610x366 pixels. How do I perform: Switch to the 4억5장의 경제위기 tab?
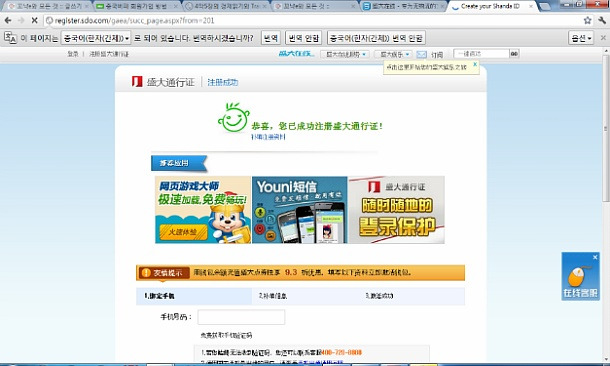pyautogui.click(x=226, y=6)
